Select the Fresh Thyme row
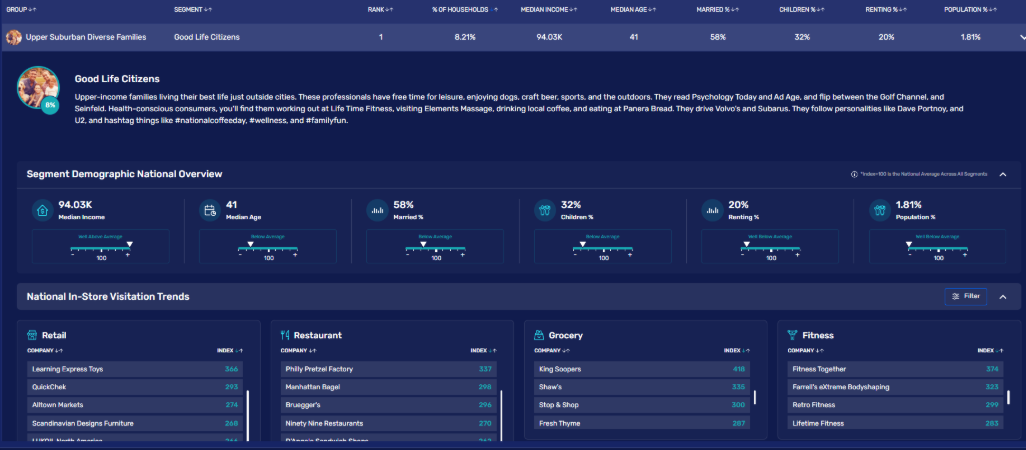 coord(642,423)
